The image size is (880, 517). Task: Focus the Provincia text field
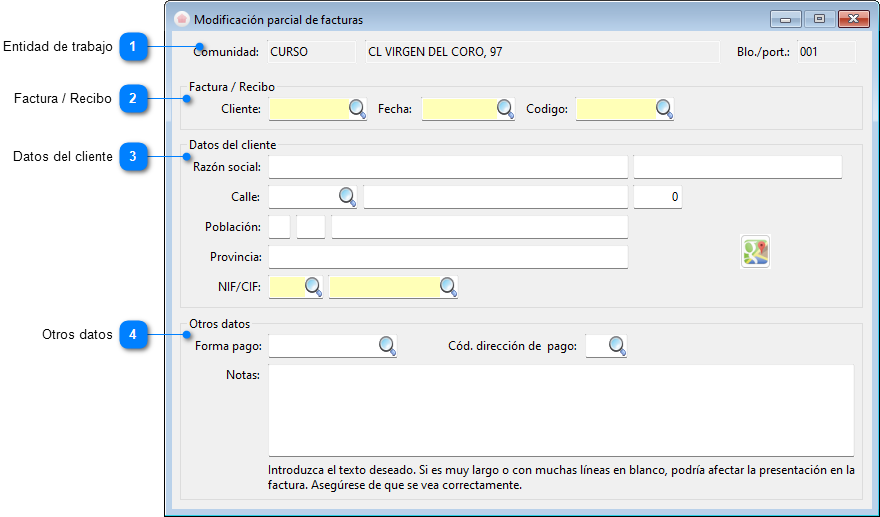[x=447, y=257]
